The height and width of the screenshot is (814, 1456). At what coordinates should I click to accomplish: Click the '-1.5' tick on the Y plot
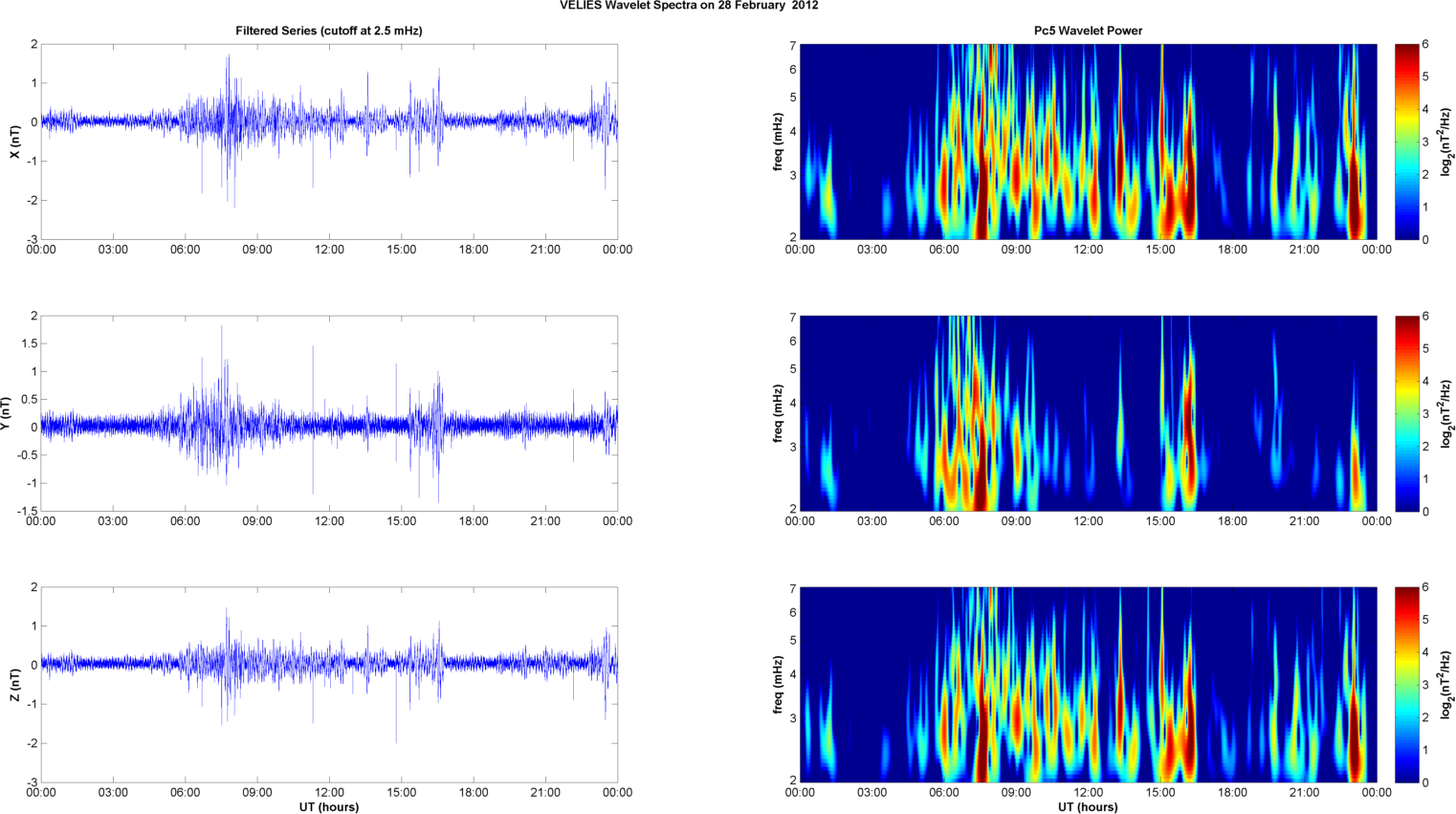pyautogui.click(x=27, y=511)
